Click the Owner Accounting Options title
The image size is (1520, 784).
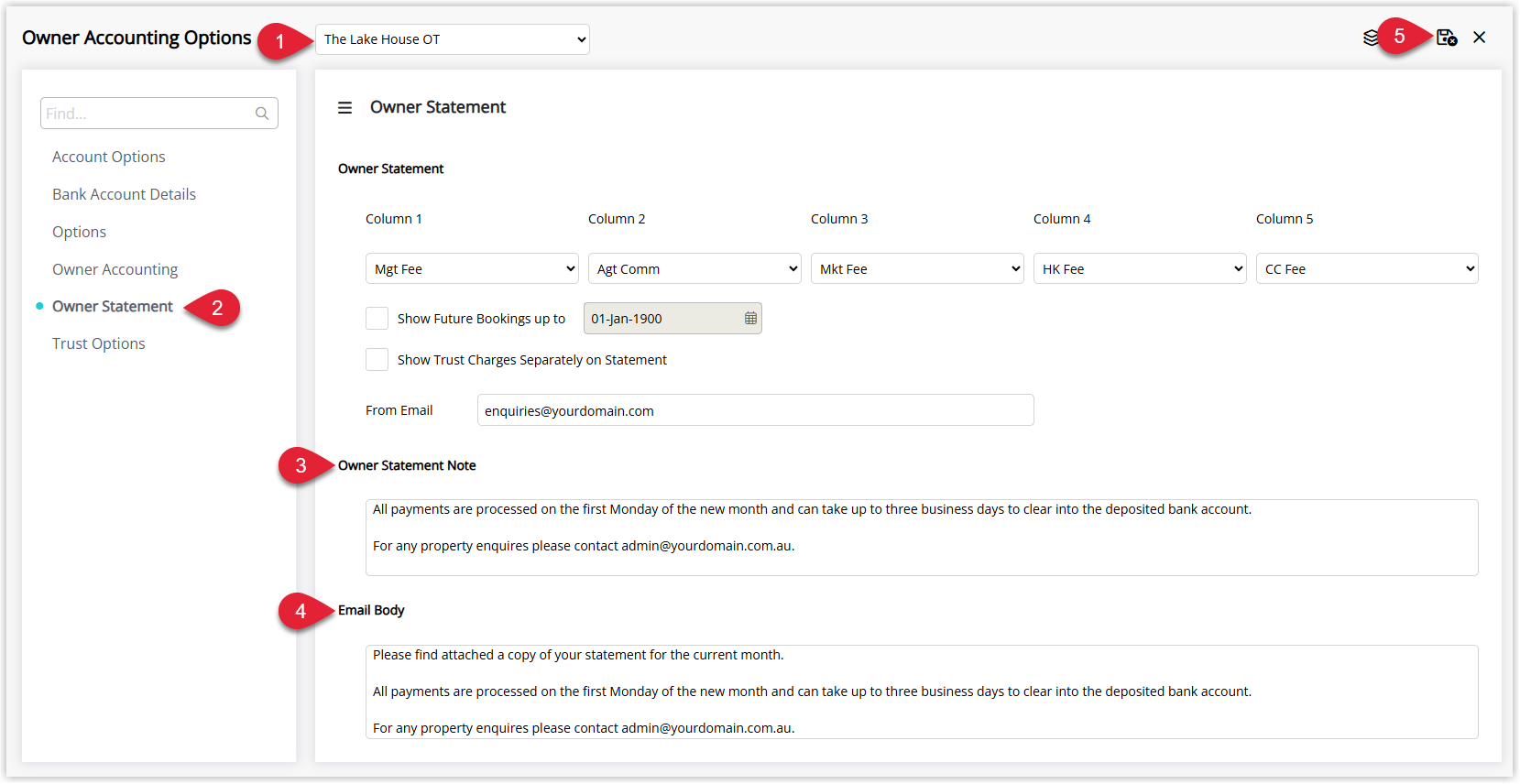[x=137, y=38]
